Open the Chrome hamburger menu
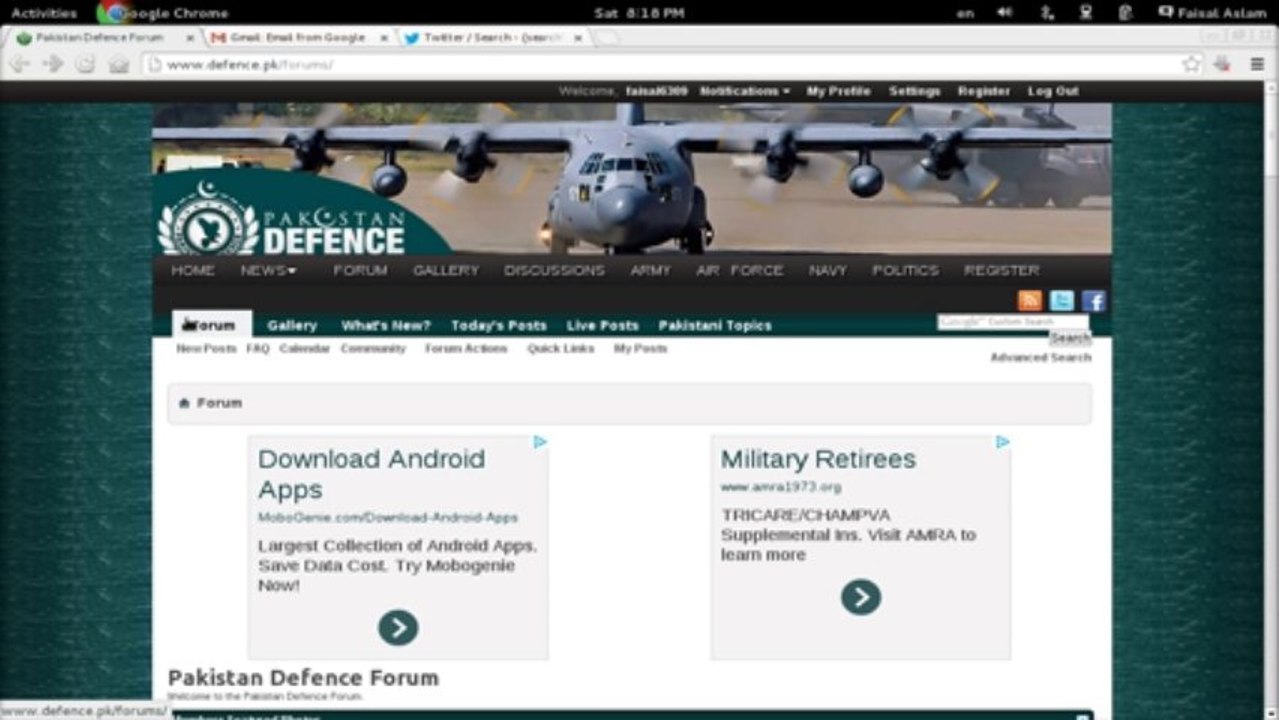The height and width of the screenshot is (720, 1279). point(1257,64)
